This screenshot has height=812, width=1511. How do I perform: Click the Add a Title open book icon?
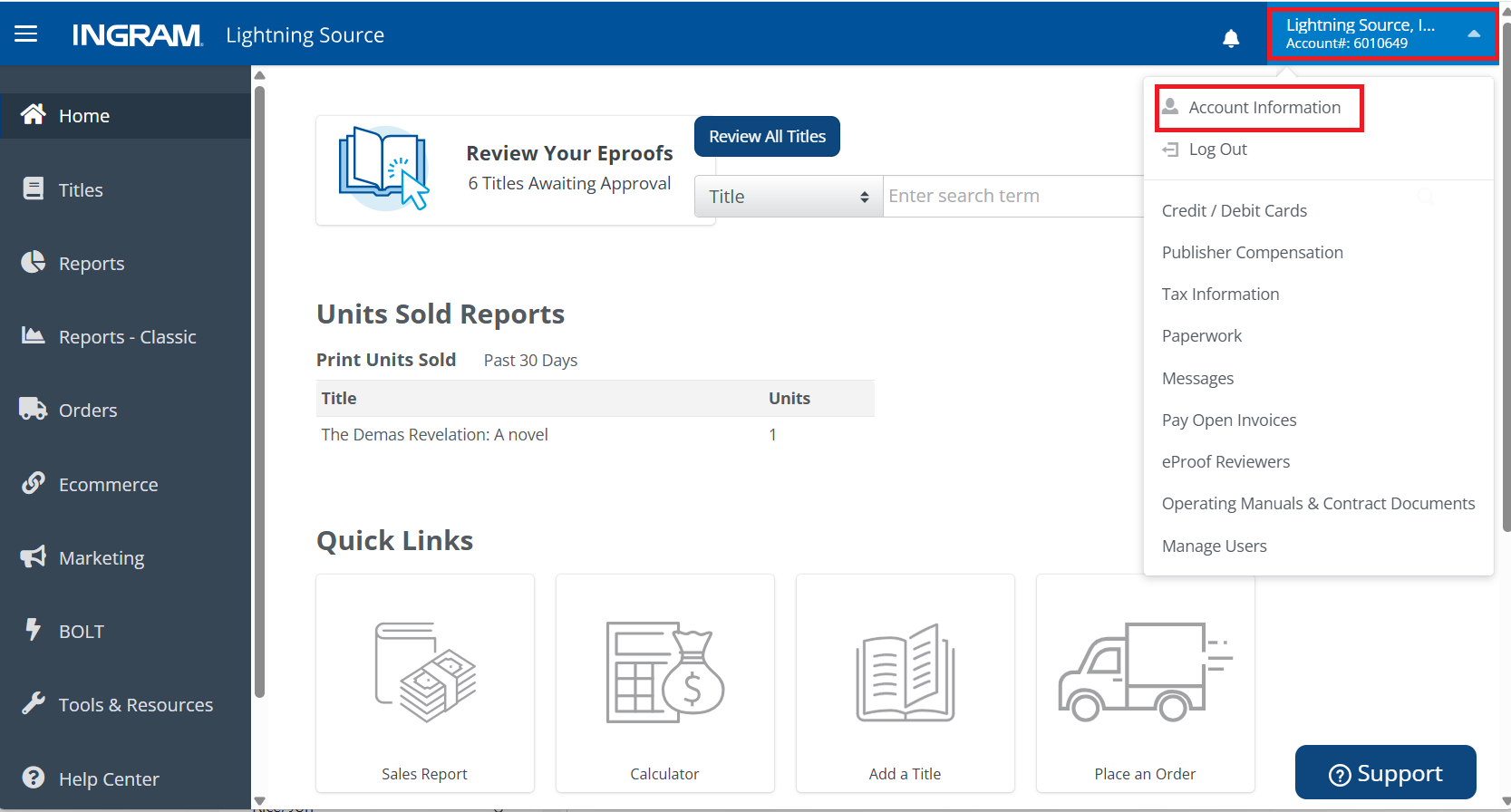click(x=906, y=672)
